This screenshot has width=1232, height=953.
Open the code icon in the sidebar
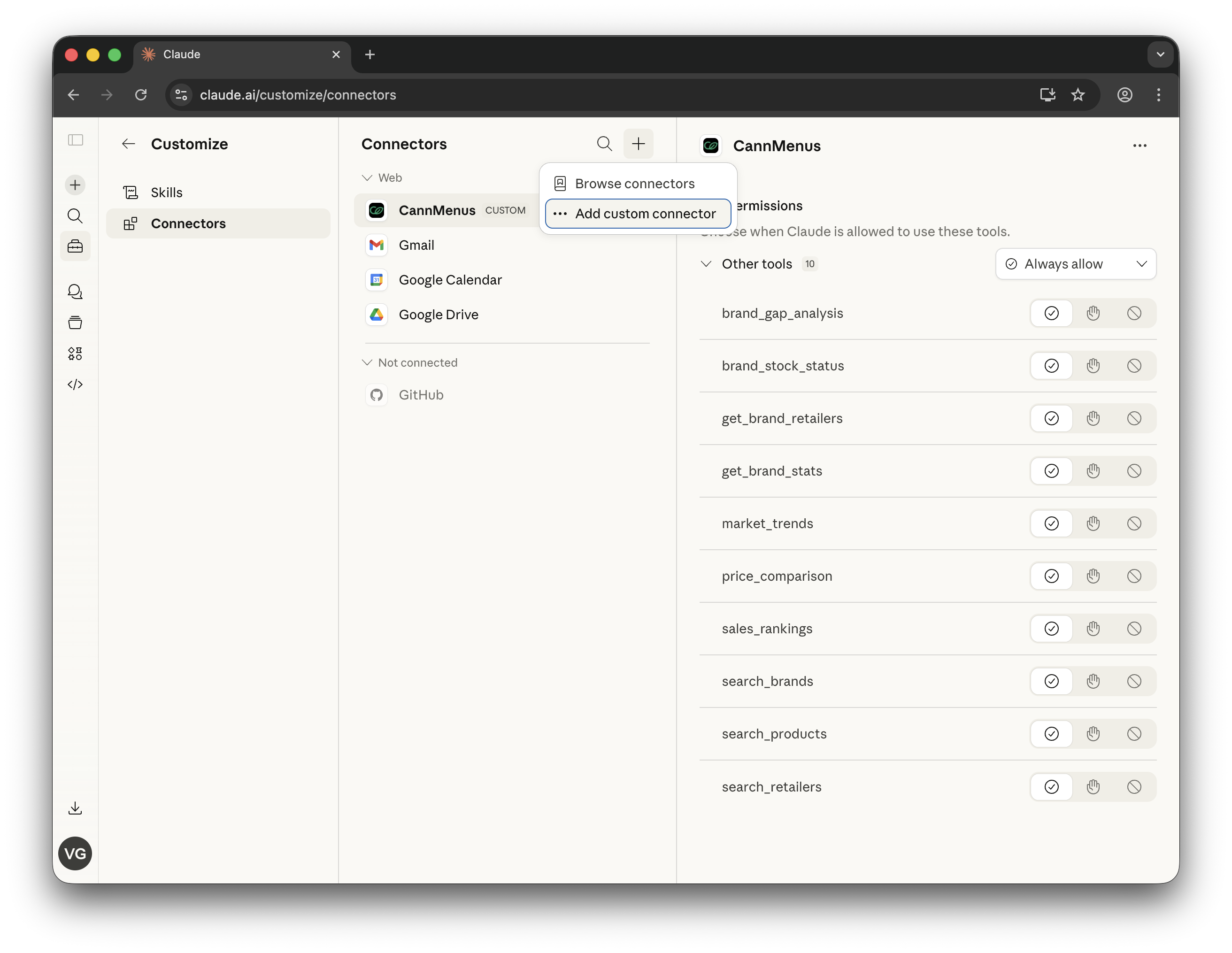click(x=75, y=384)
